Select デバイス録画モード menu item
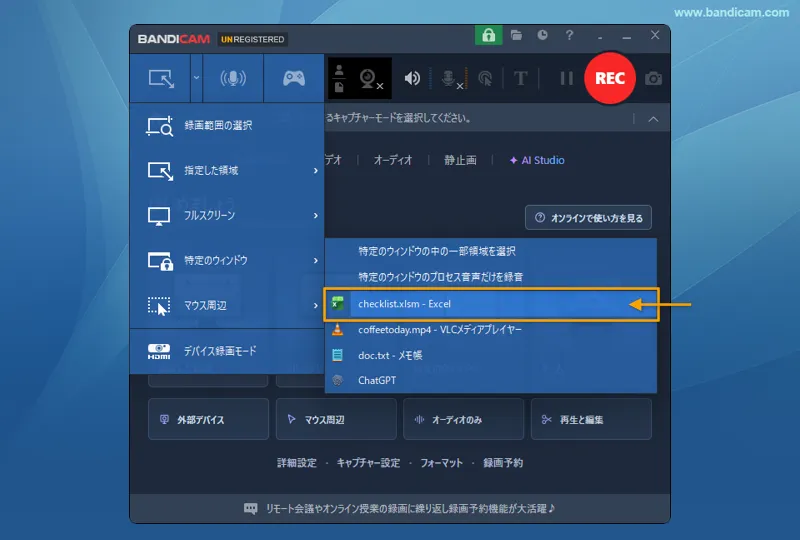Screen dimensions: 800x540 [x=227, y=351]
